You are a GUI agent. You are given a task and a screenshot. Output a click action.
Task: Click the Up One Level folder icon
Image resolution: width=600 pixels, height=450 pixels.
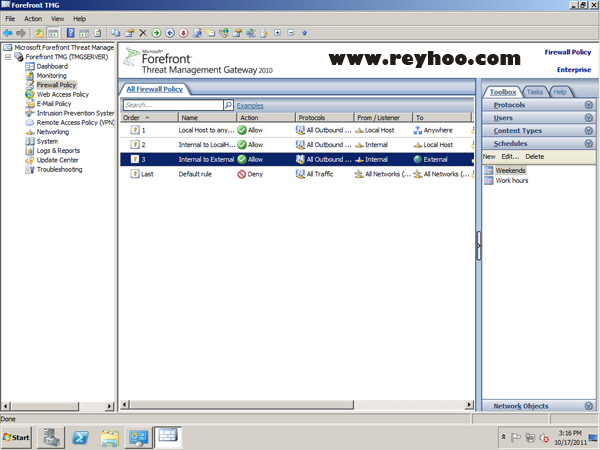tap(39, 33)
